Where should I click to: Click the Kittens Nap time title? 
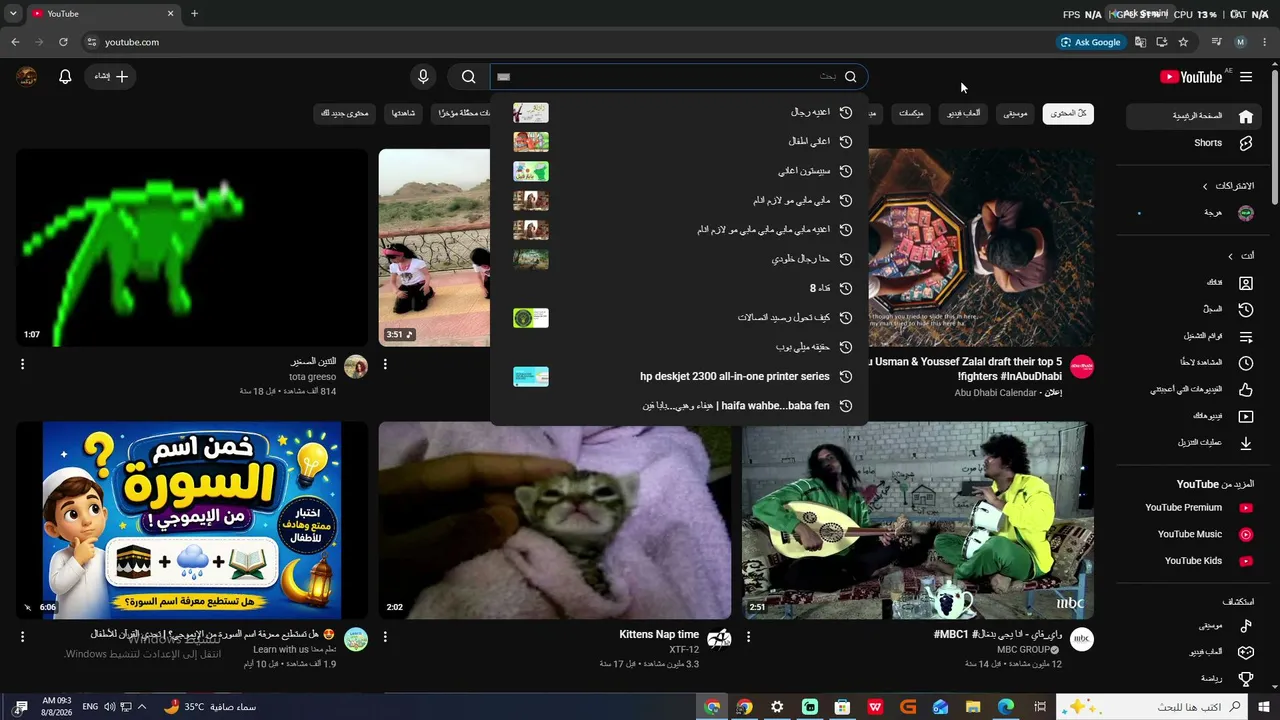[659, 634]
